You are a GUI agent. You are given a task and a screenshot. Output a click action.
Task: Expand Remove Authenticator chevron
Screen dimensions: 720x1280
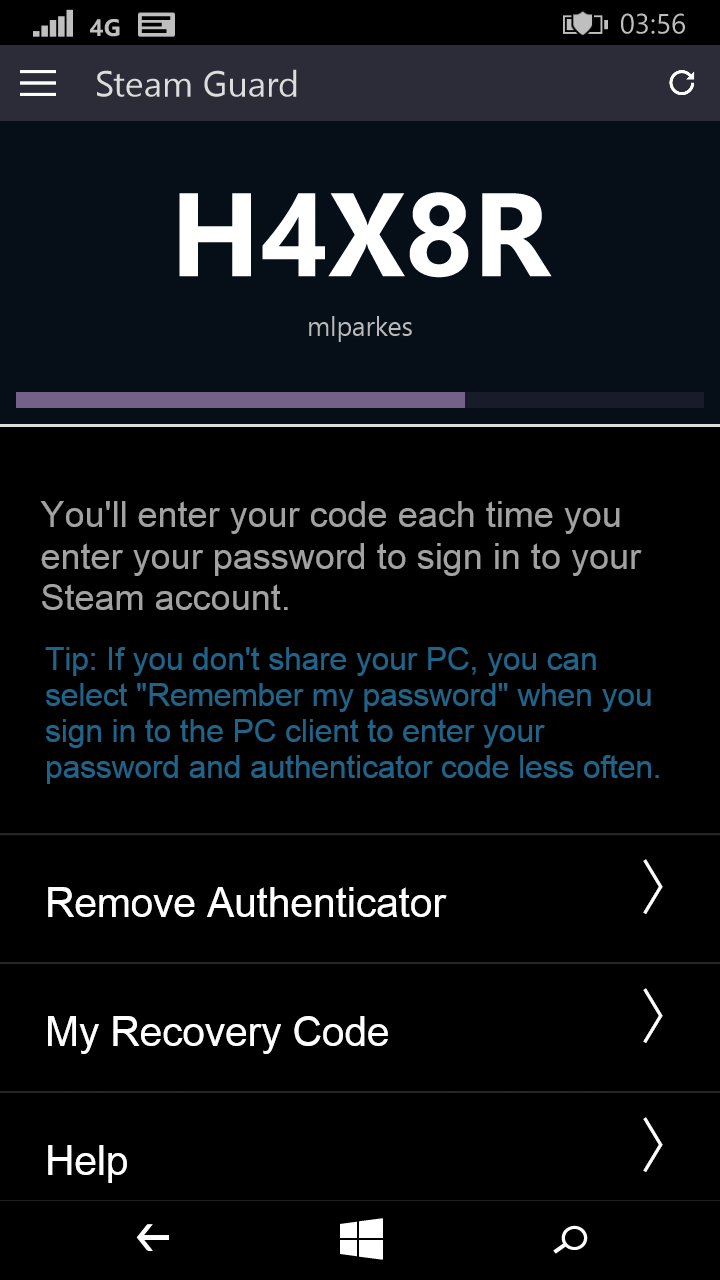[x=652, y=886]
